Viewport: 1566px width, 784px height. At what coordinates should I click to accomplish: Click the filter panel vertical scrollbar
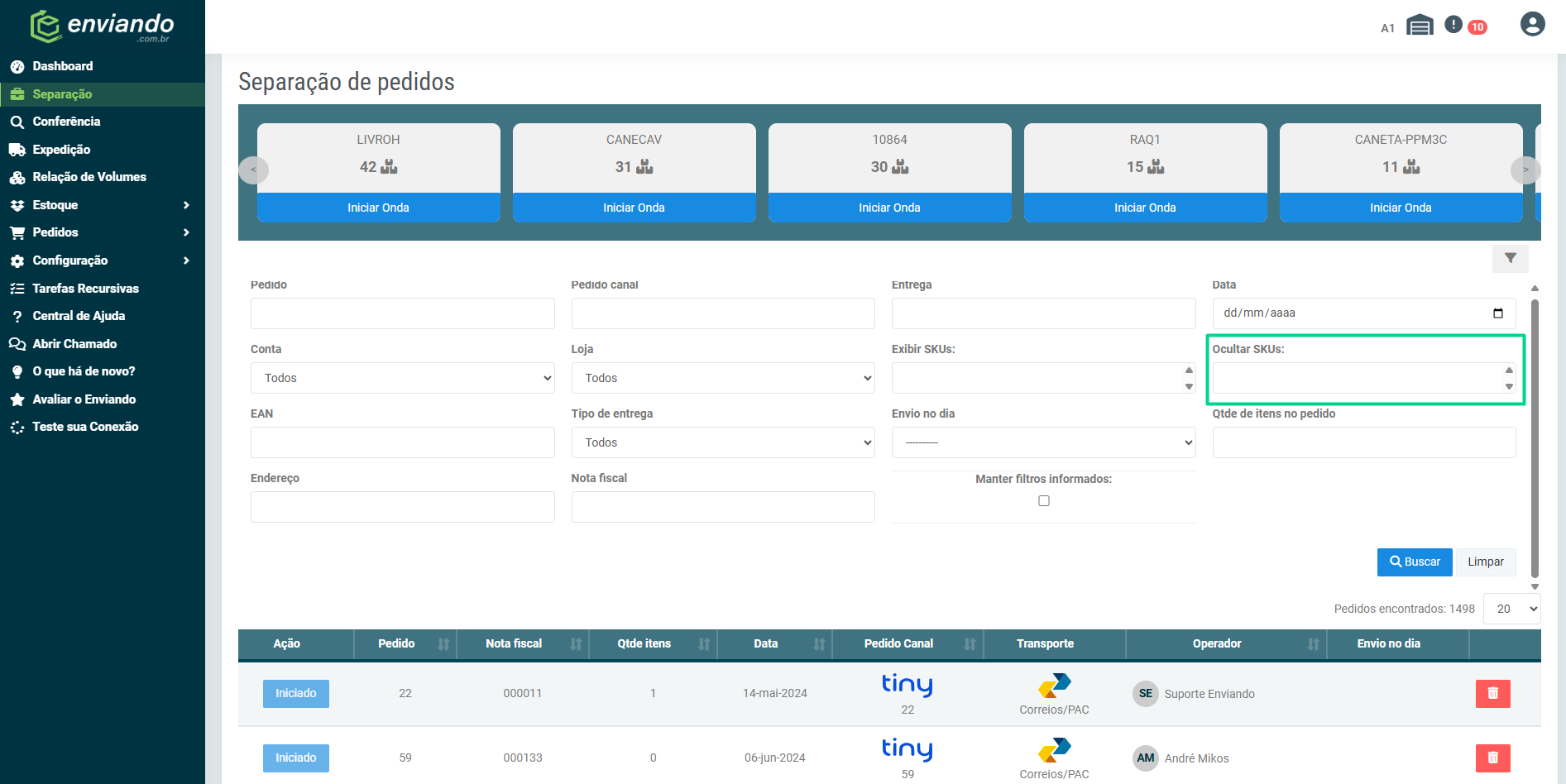(1535, 438)
